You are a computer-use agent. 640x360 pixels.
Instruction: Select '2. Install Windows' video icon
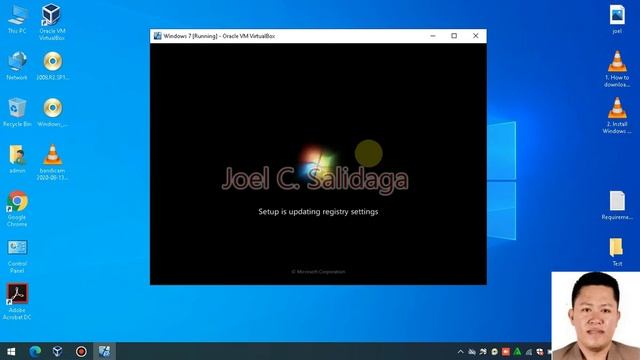(x=617, y=116)
